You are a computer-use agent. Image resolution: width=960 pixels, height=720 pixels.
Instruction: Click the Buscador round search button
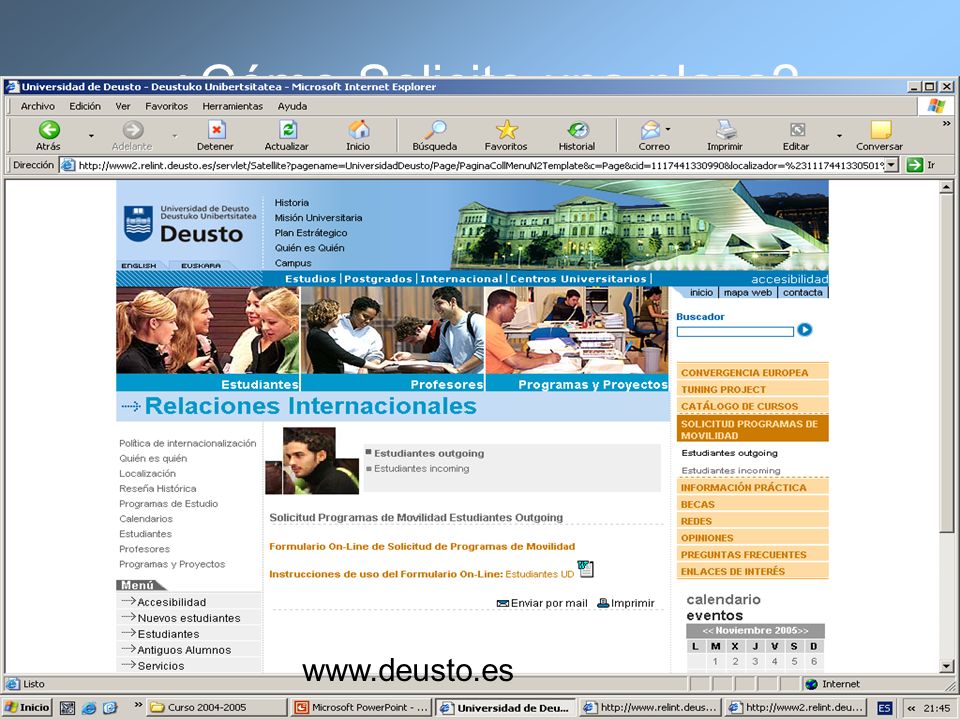click(804, 330)
